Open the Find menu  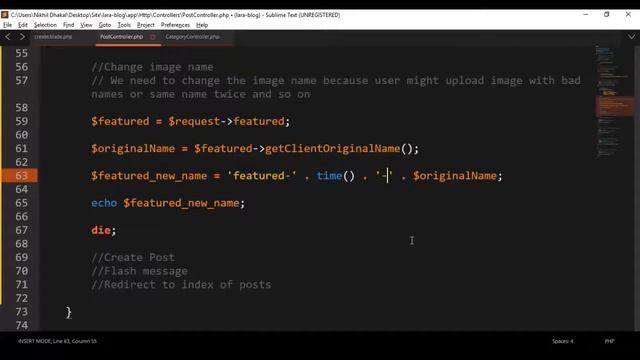click(68, 25)
